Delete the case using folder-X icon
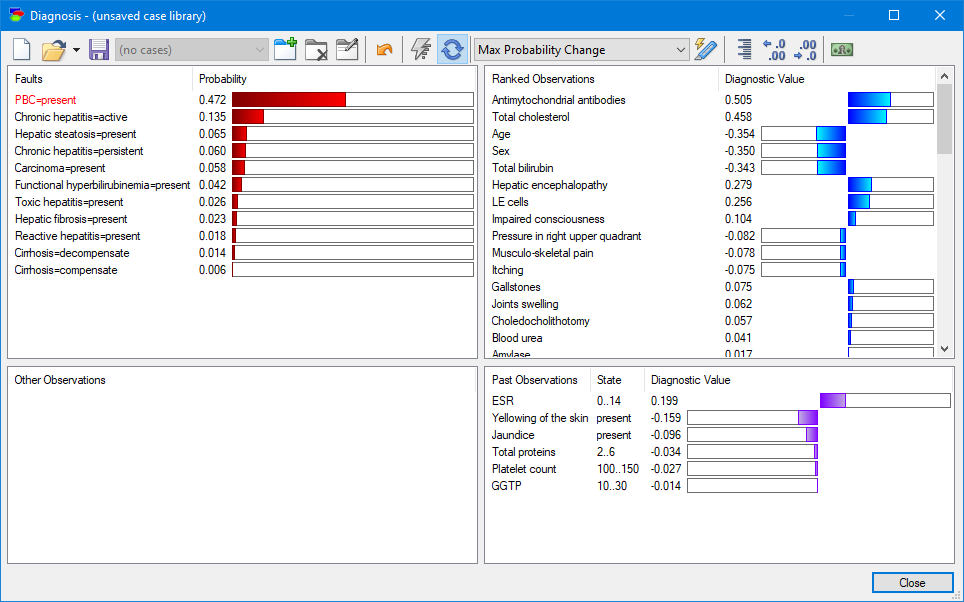The height and width of the screenshot is (602, 964). tap(316, 50)
